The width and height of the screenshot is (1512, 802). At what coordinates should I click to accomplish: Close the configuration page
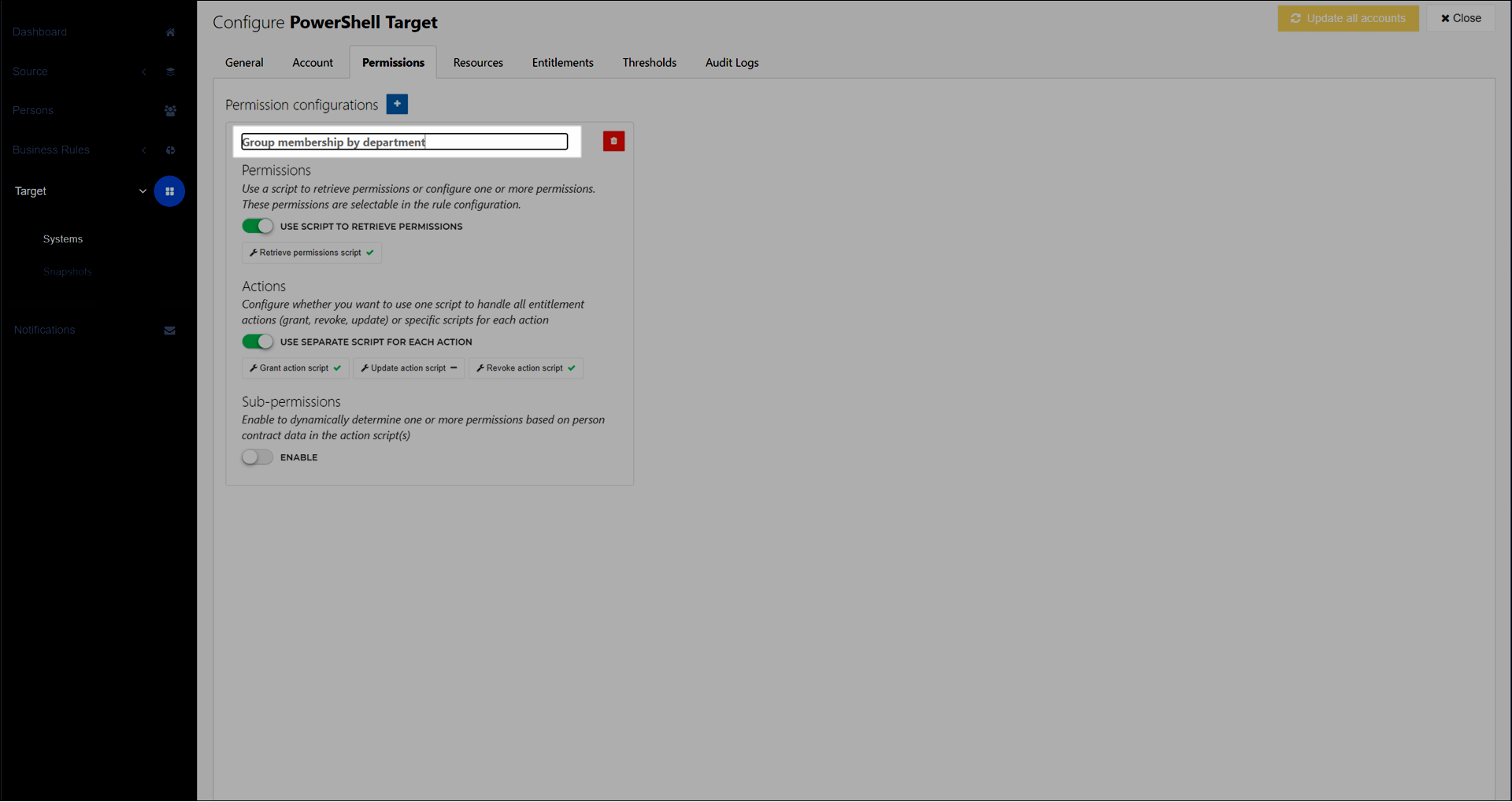point(1461,18)
